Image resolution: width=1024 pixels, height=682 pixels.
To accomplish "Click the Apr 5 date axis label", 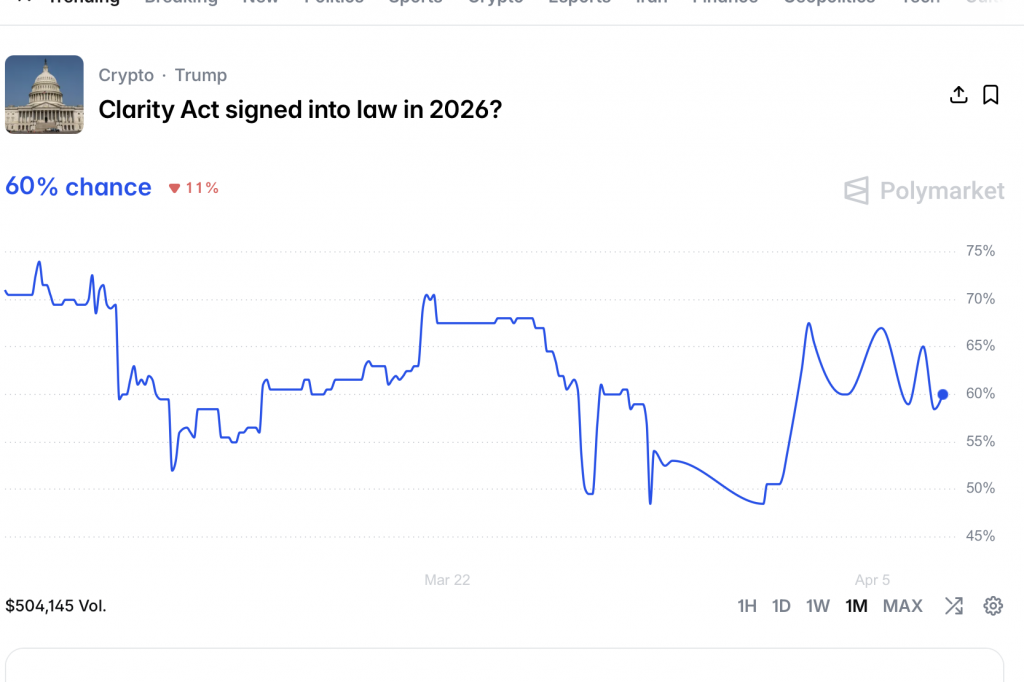I will tap(872, 580).
